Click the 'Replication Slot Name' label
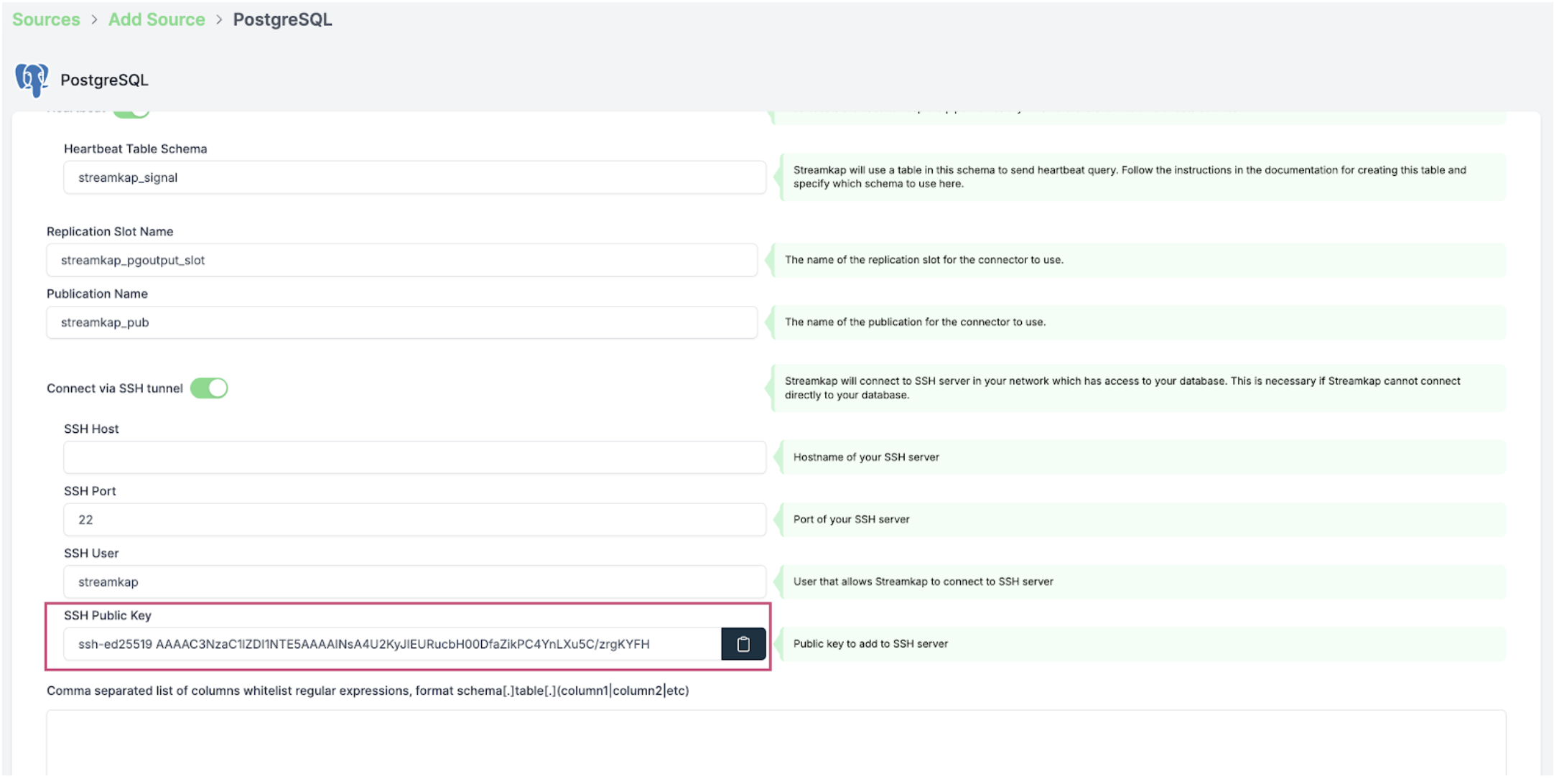The height and width of the screenshot is (784, 1554). pos(110,231)
